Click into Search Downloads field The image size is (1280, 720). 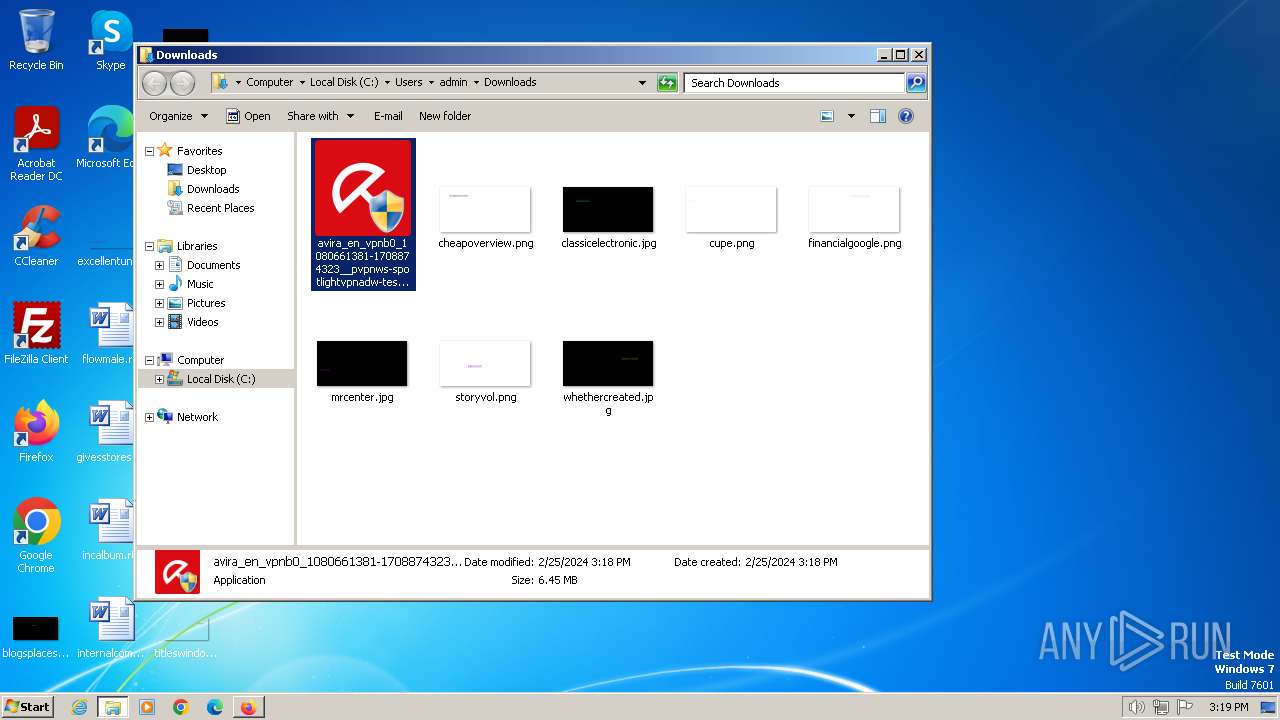point(795,83)
